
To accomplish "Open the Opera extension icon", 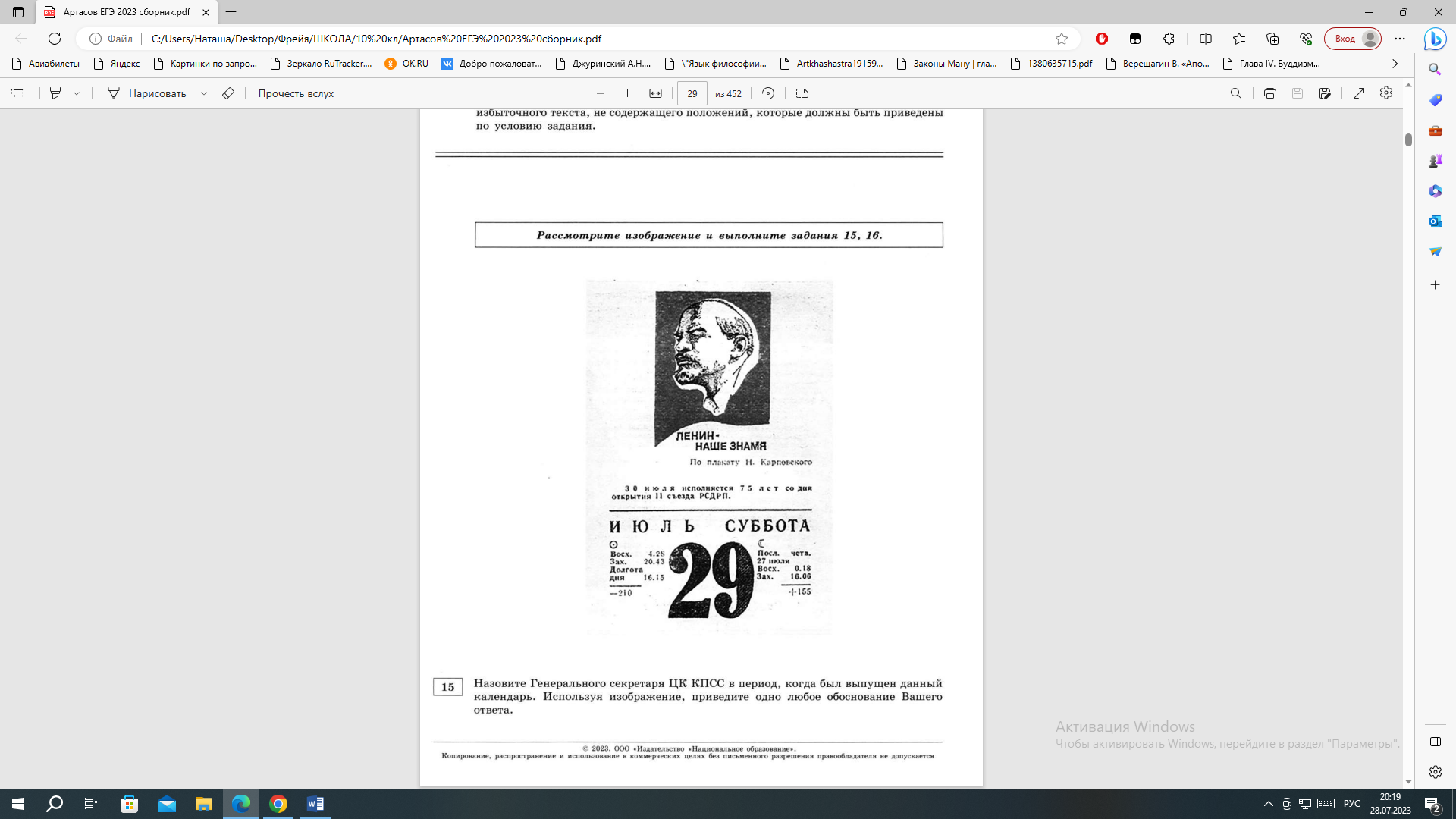I will click(1102, 39).
